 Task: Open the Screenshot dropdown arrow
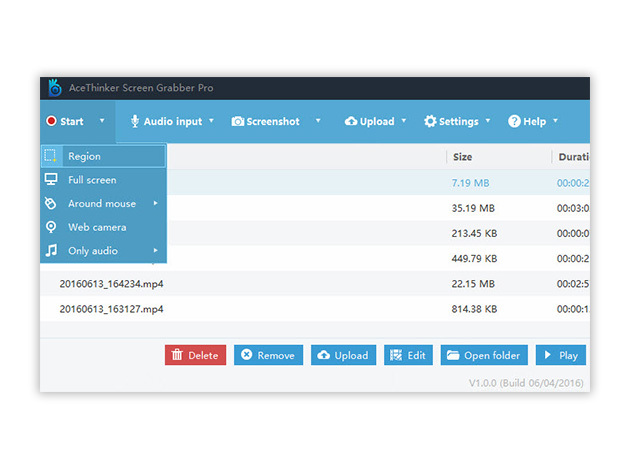tap(318, 120)
